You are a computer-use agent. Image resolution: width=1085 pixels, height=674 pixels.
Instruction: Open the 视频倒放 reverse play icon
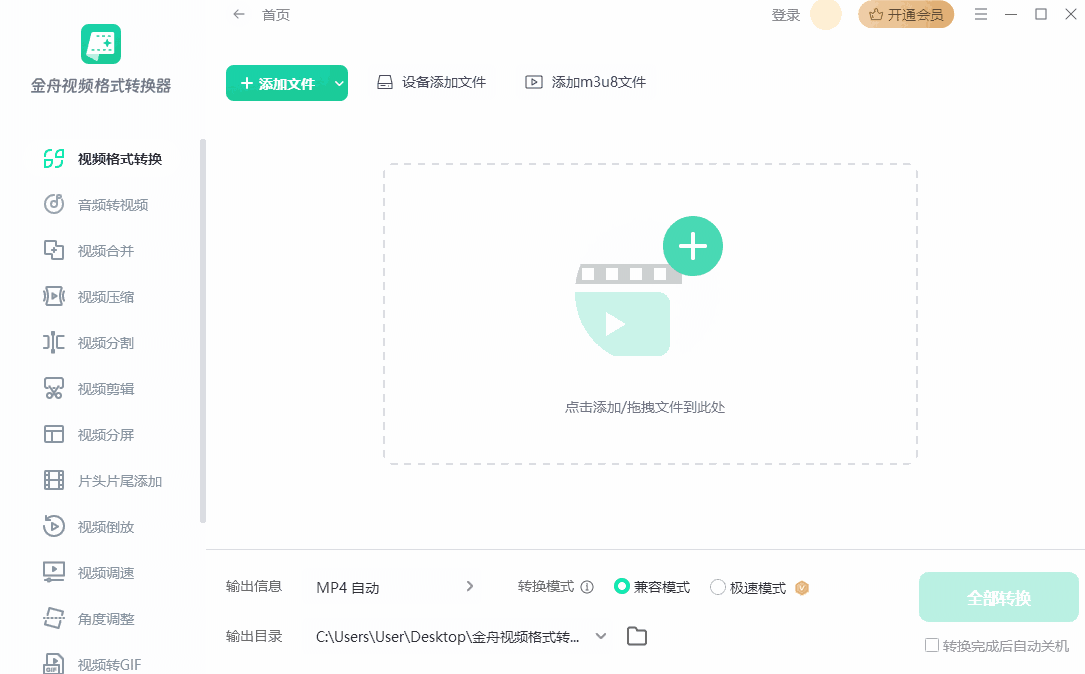[54, 526]
